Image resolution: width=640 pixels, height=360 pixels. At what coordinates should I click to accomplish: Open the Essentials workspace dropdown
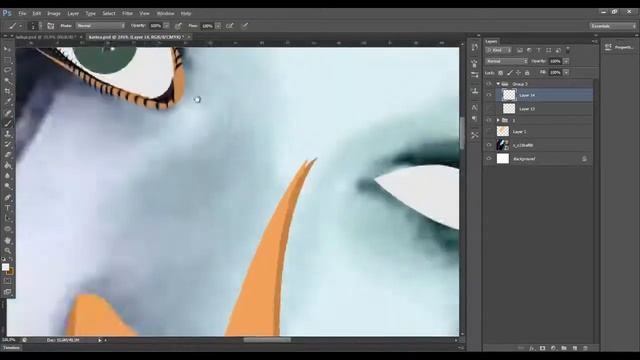point(613,26)
